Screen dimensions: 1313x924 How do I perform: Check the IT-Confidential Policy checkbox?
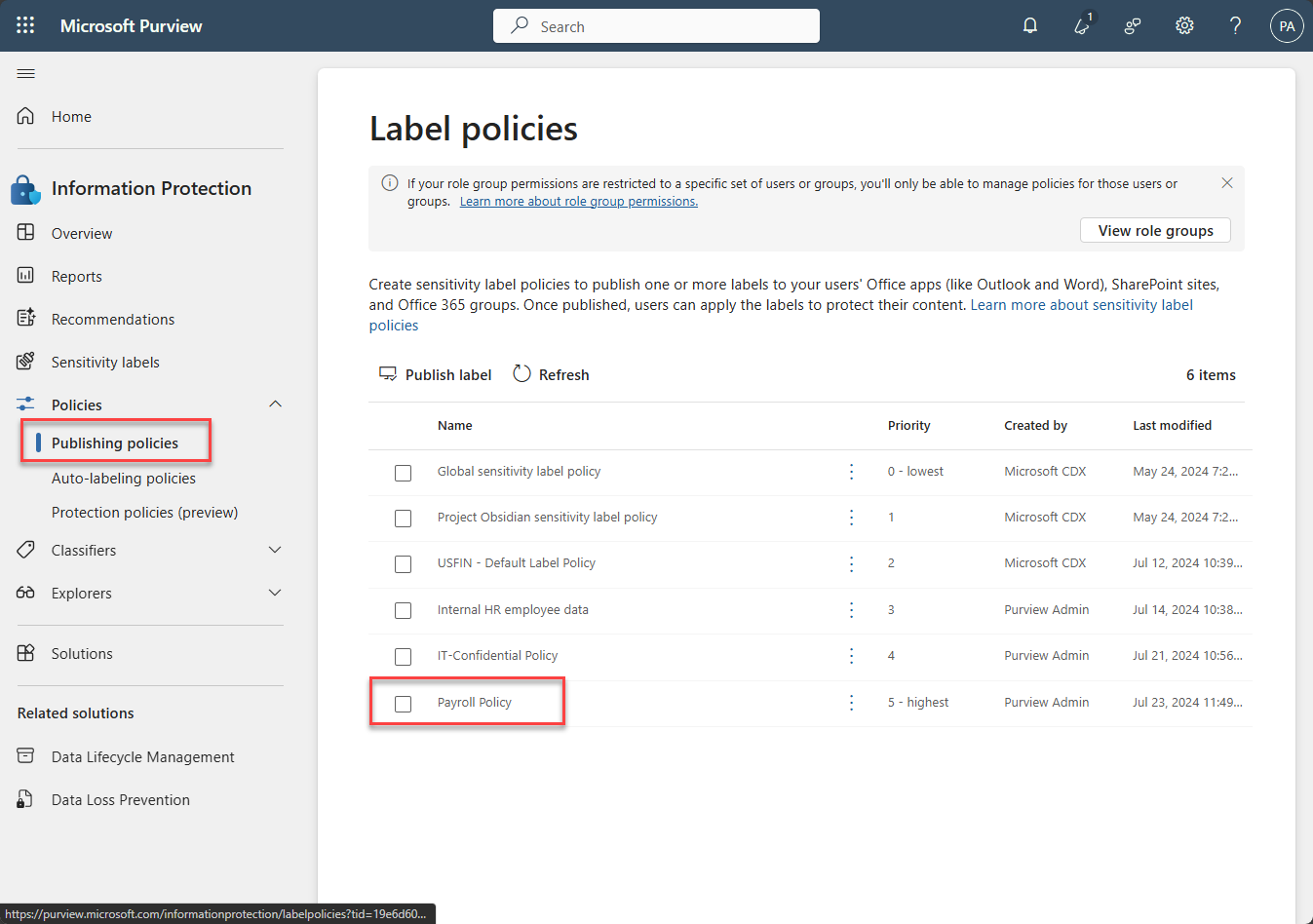pyautogui.click(x=403, y=656)
